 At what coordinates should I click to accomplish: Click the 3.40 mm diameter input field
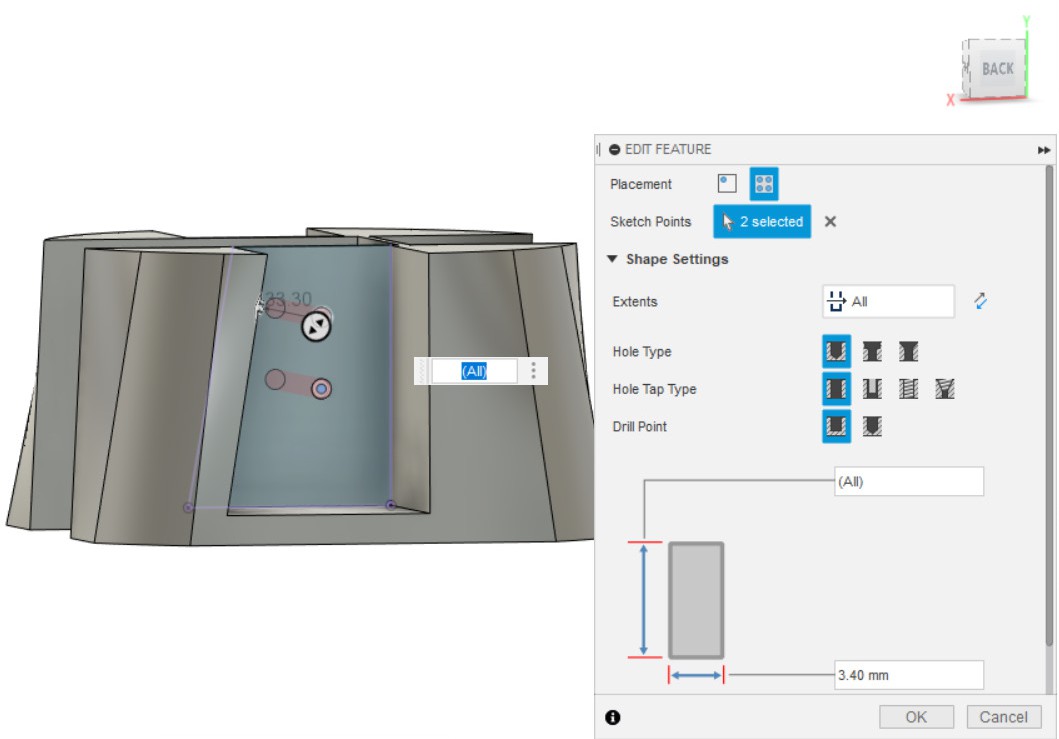[908, 675]
